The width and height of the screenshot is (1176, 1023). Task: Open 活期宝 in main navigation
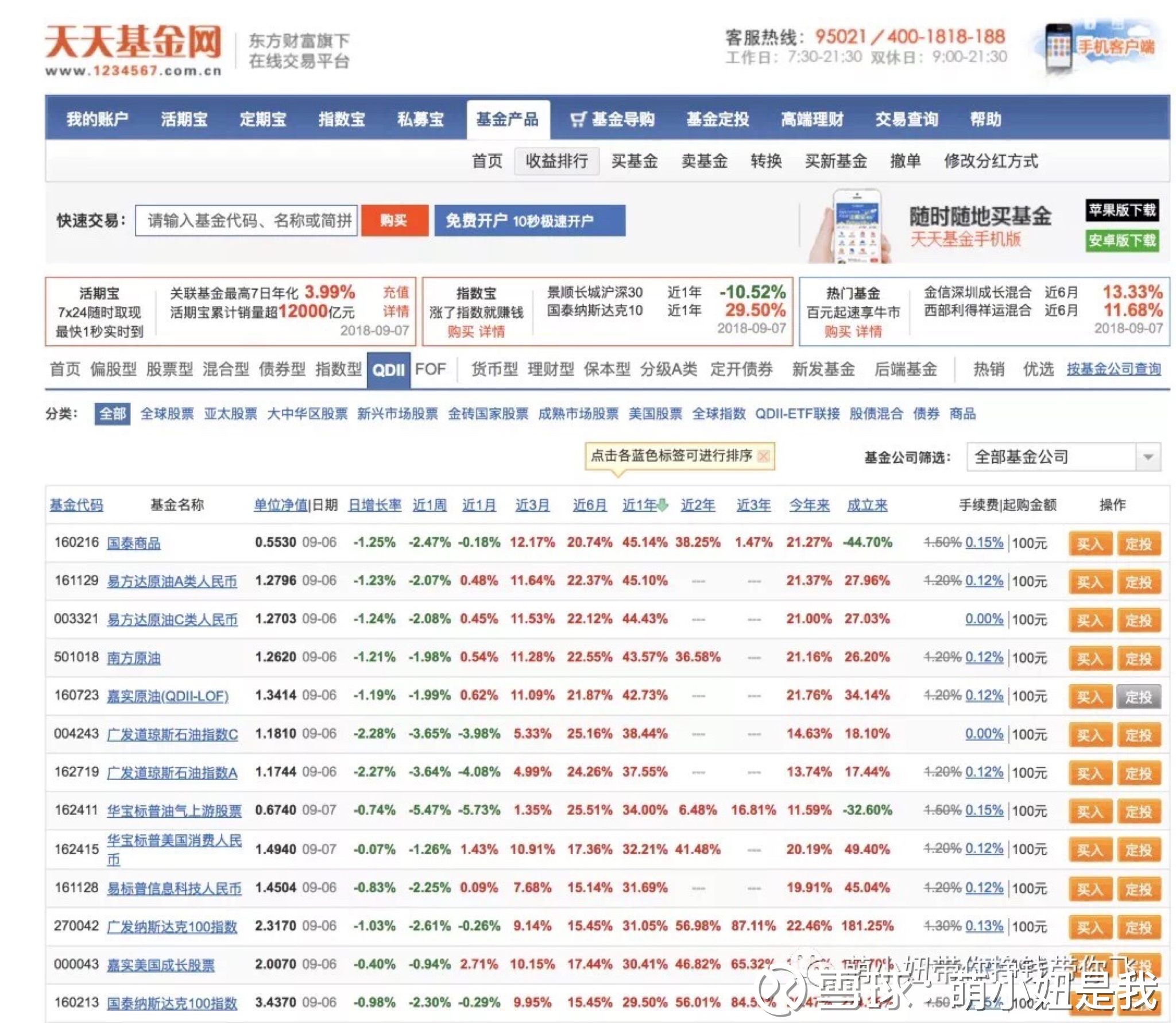pyautogui.click(x=184, y=119)
